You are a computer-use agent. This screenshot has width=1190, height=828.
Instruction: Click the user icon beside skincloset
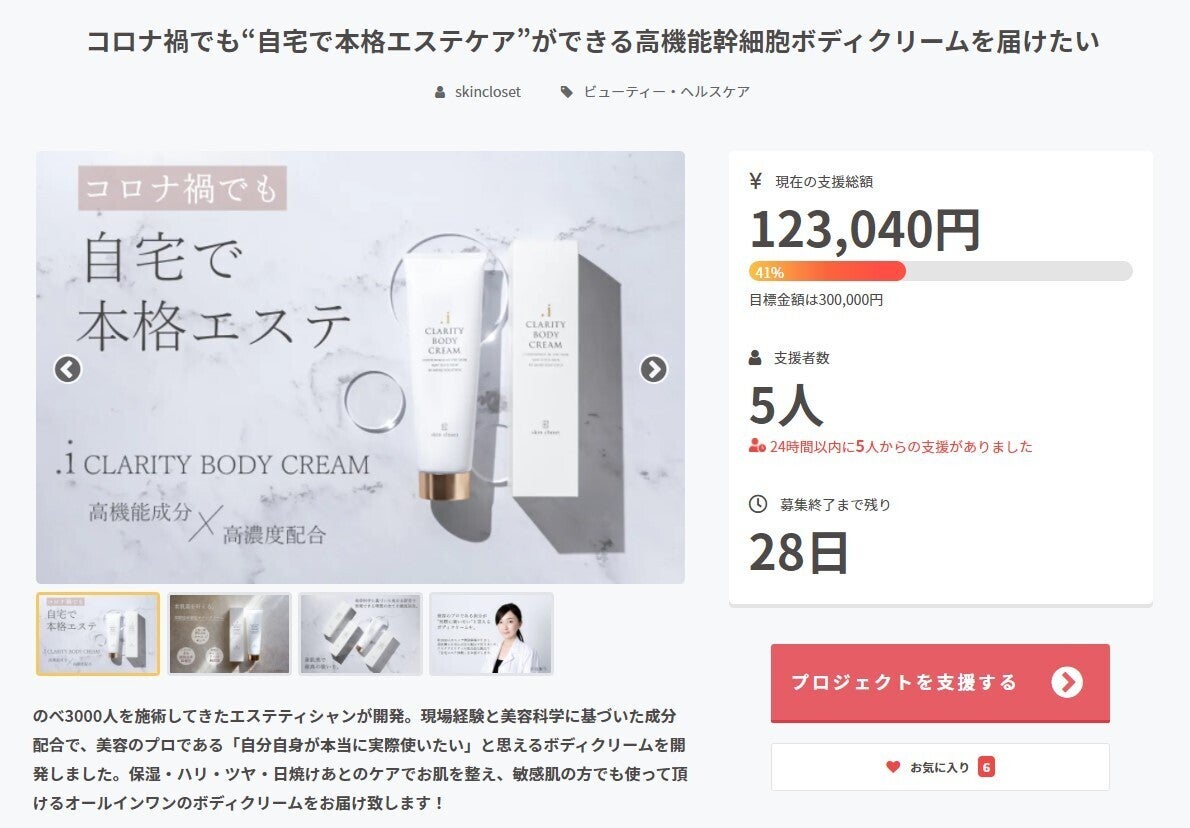coord(440,92)
